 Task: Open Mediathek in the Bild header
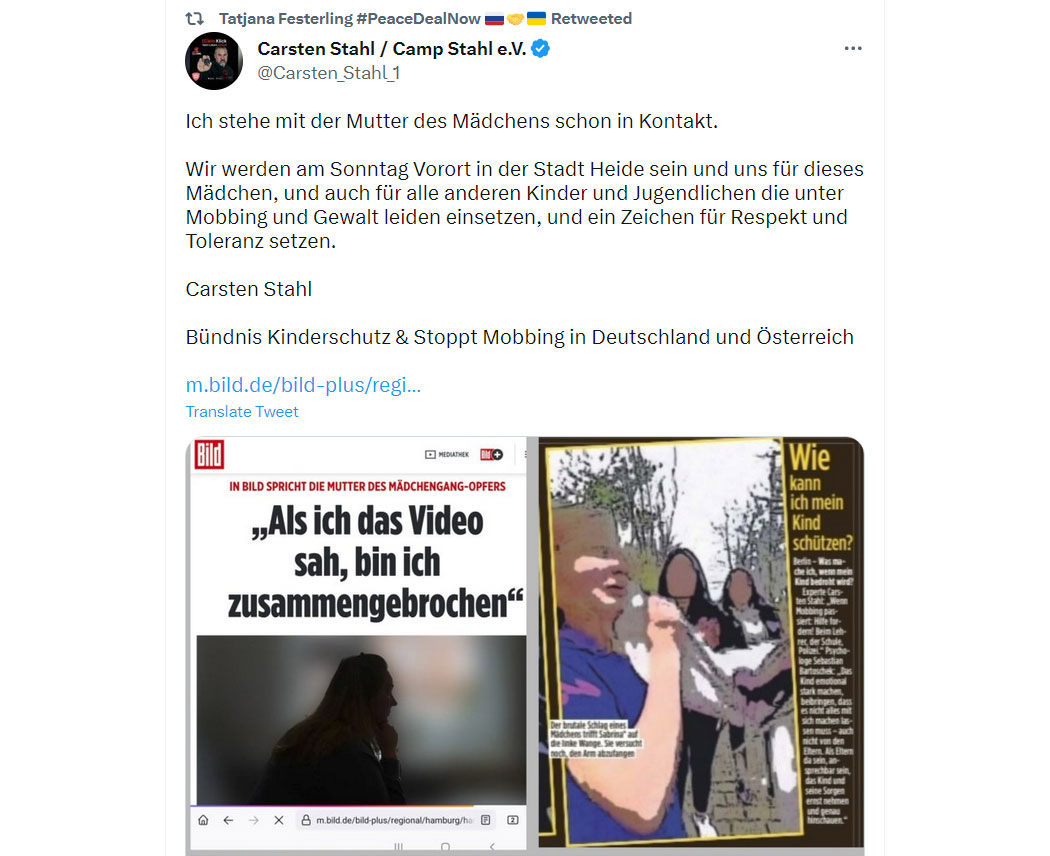coord(447,455)
